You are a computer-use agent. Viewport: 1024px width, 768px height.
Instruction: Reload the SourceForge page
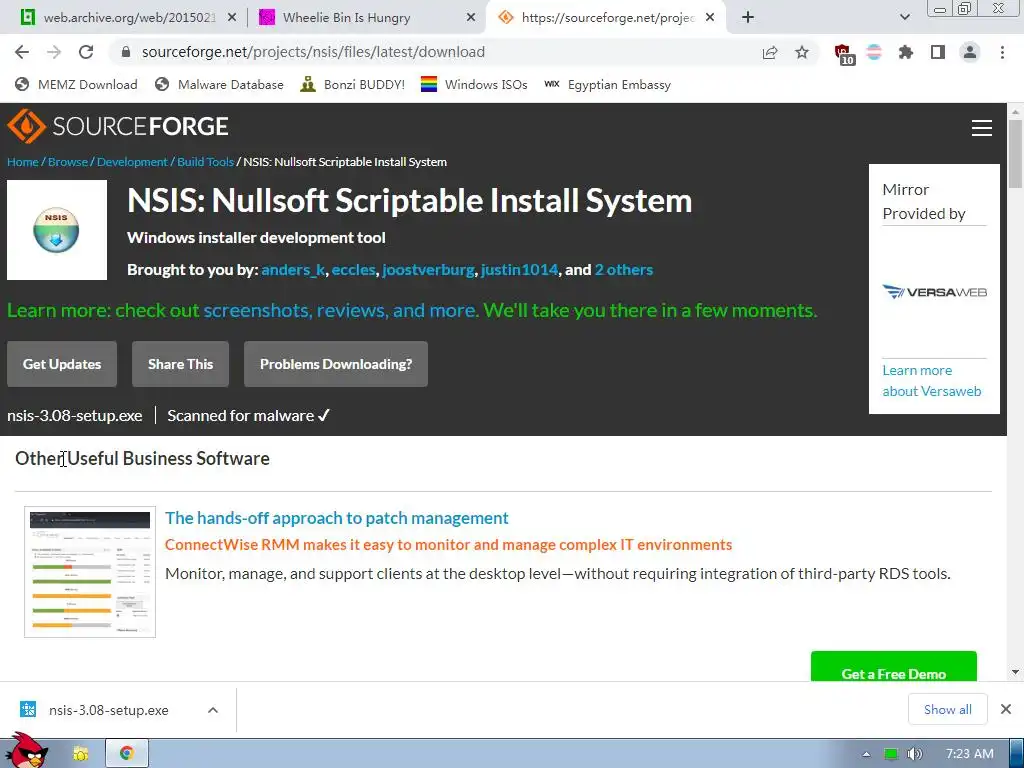point(86,52)
